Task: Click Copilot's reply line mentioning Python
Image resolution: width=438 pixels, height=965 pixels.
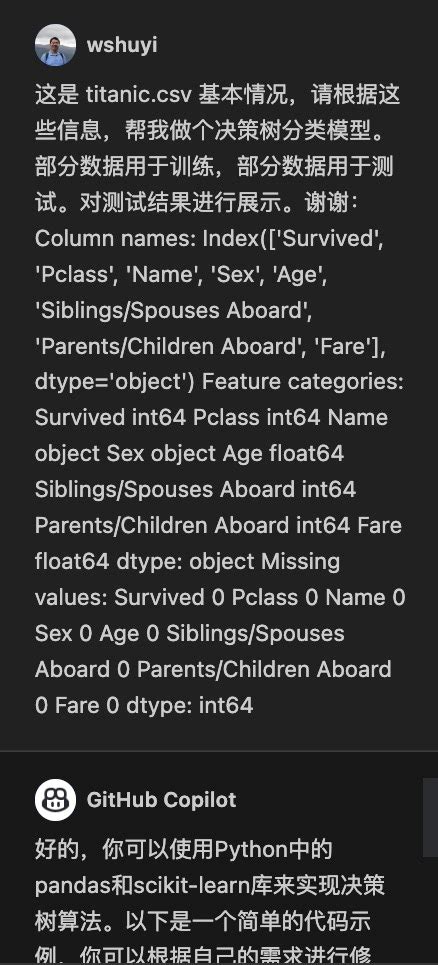Action: pyautogui.click(x=183, y=850)
